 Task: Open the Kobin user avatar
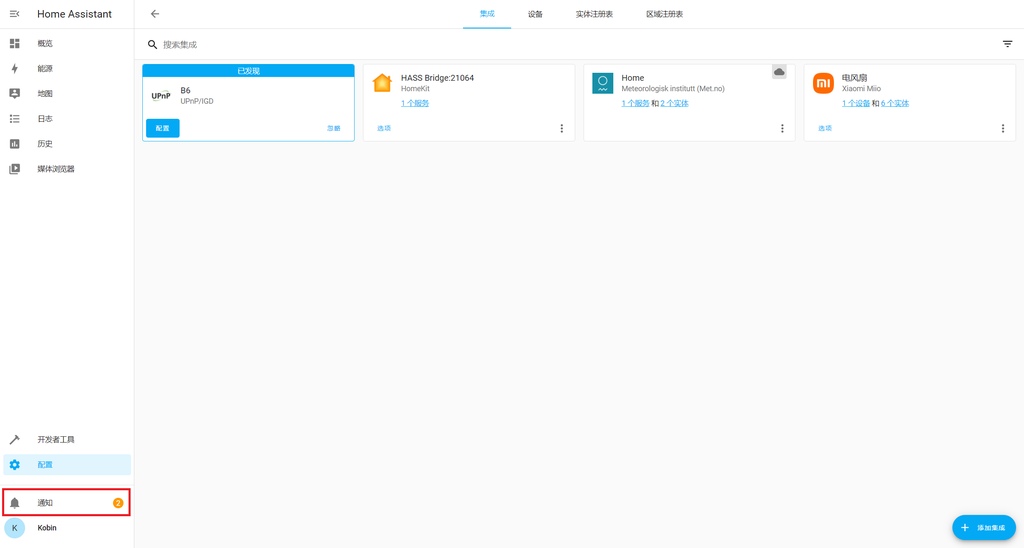(14, 528)
